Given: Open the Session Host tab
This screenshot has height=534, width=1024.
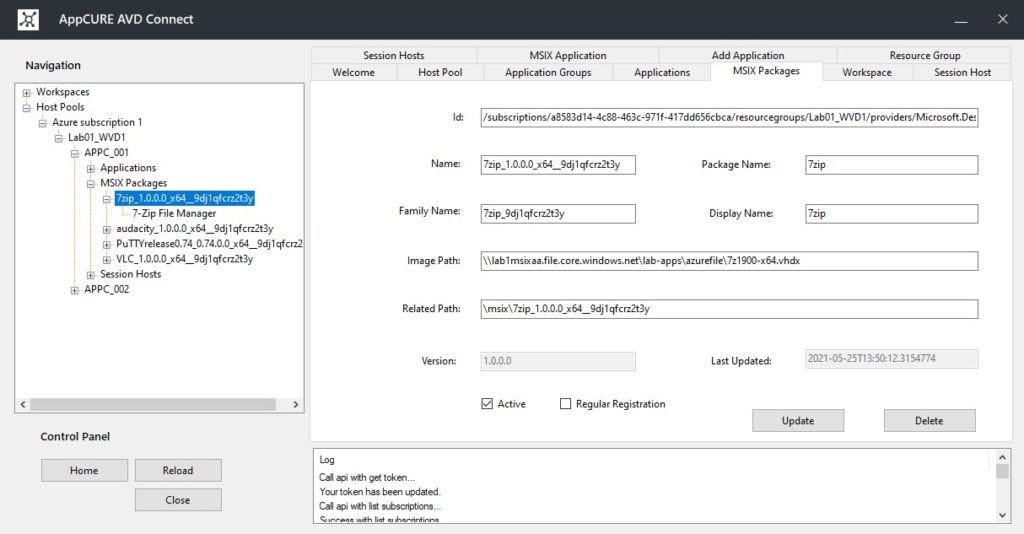Looking at the screenshot, I should [x=962, y=72].
